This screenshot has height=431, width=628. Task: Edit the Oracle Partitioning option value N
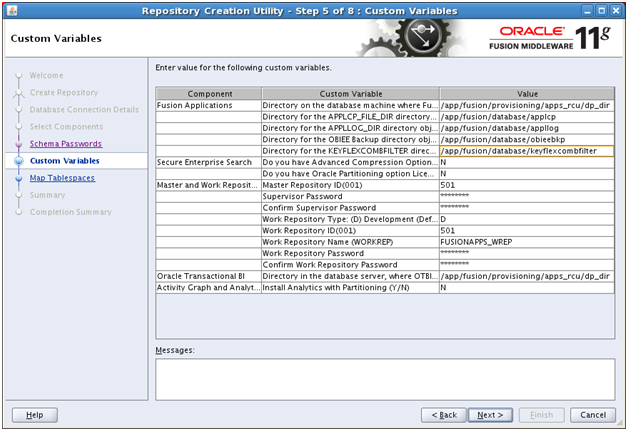(x=527, y=174)
